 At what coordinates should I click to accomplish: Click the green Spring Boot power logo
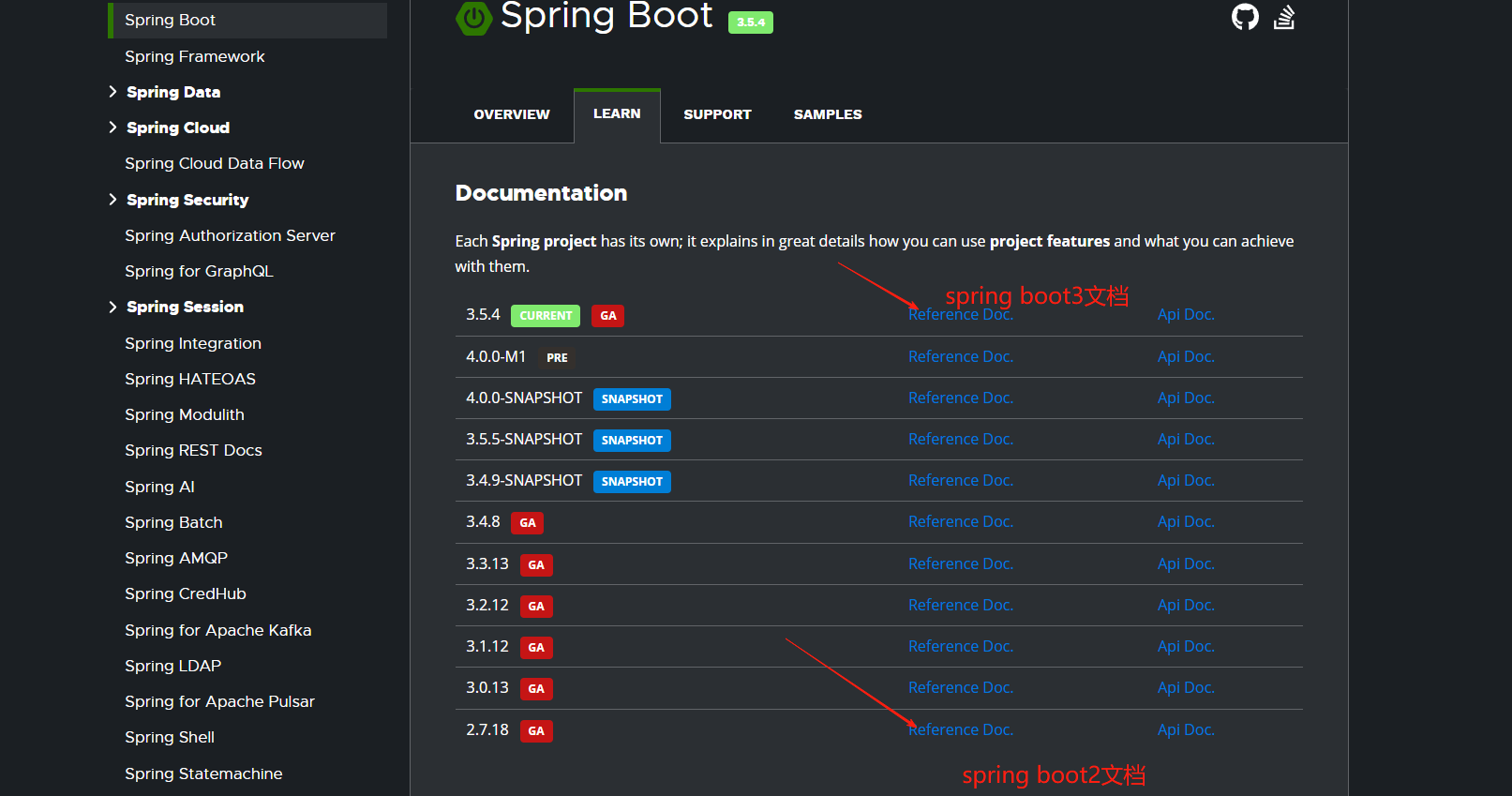coord(473,18)
